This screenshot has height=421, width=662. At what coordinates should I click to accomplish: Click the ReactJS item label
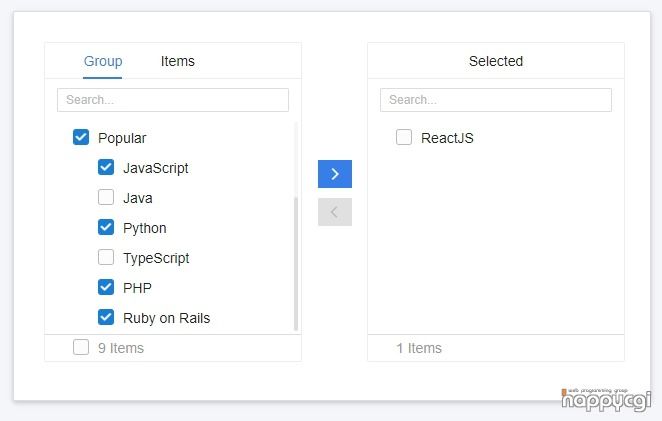tap(447, 138)
